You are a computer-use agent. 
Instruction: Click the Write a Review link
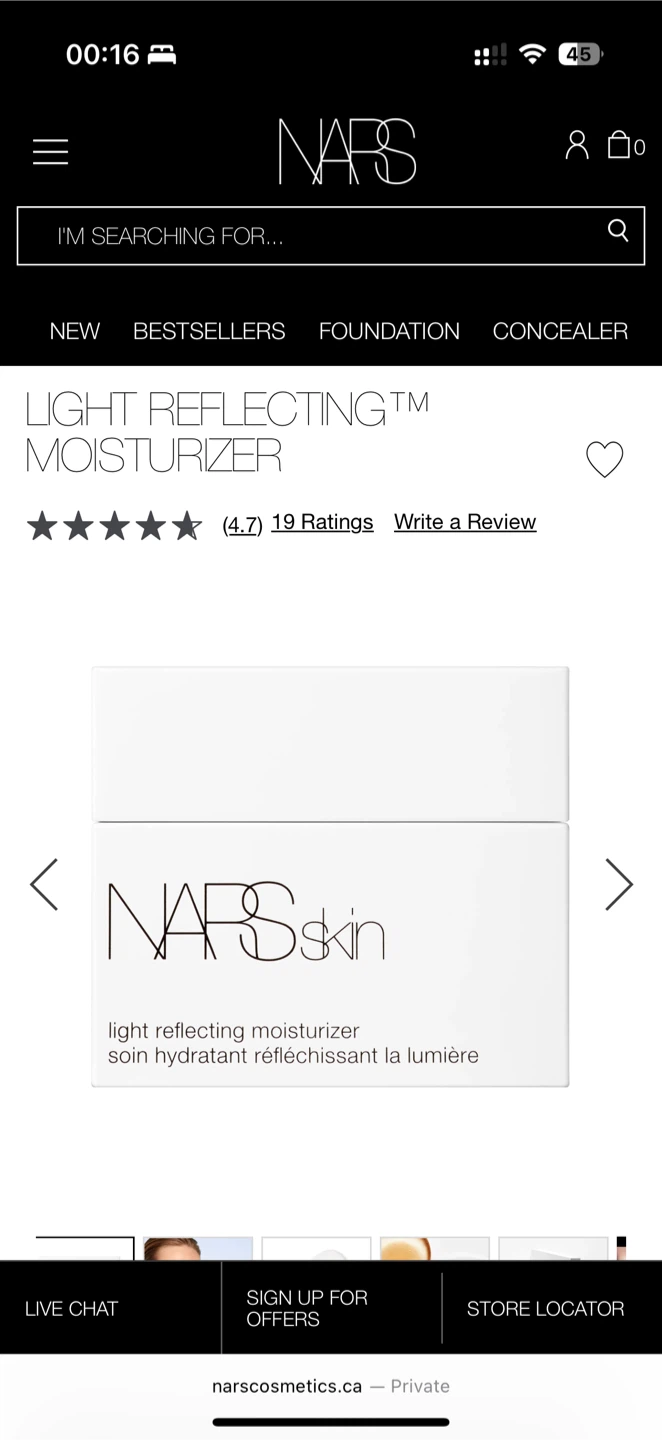point(465,522)
